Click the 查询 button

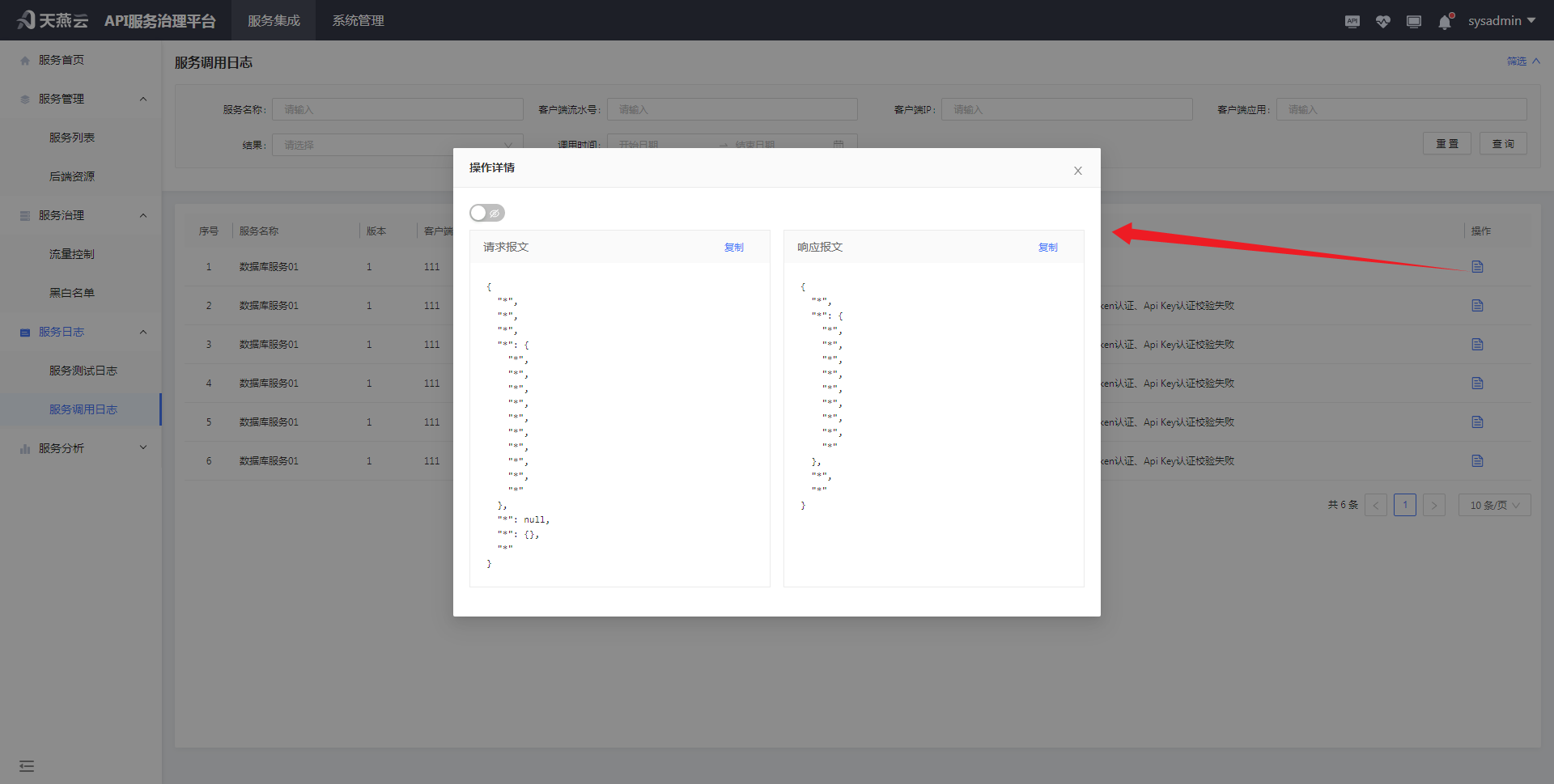point(1503,144)
